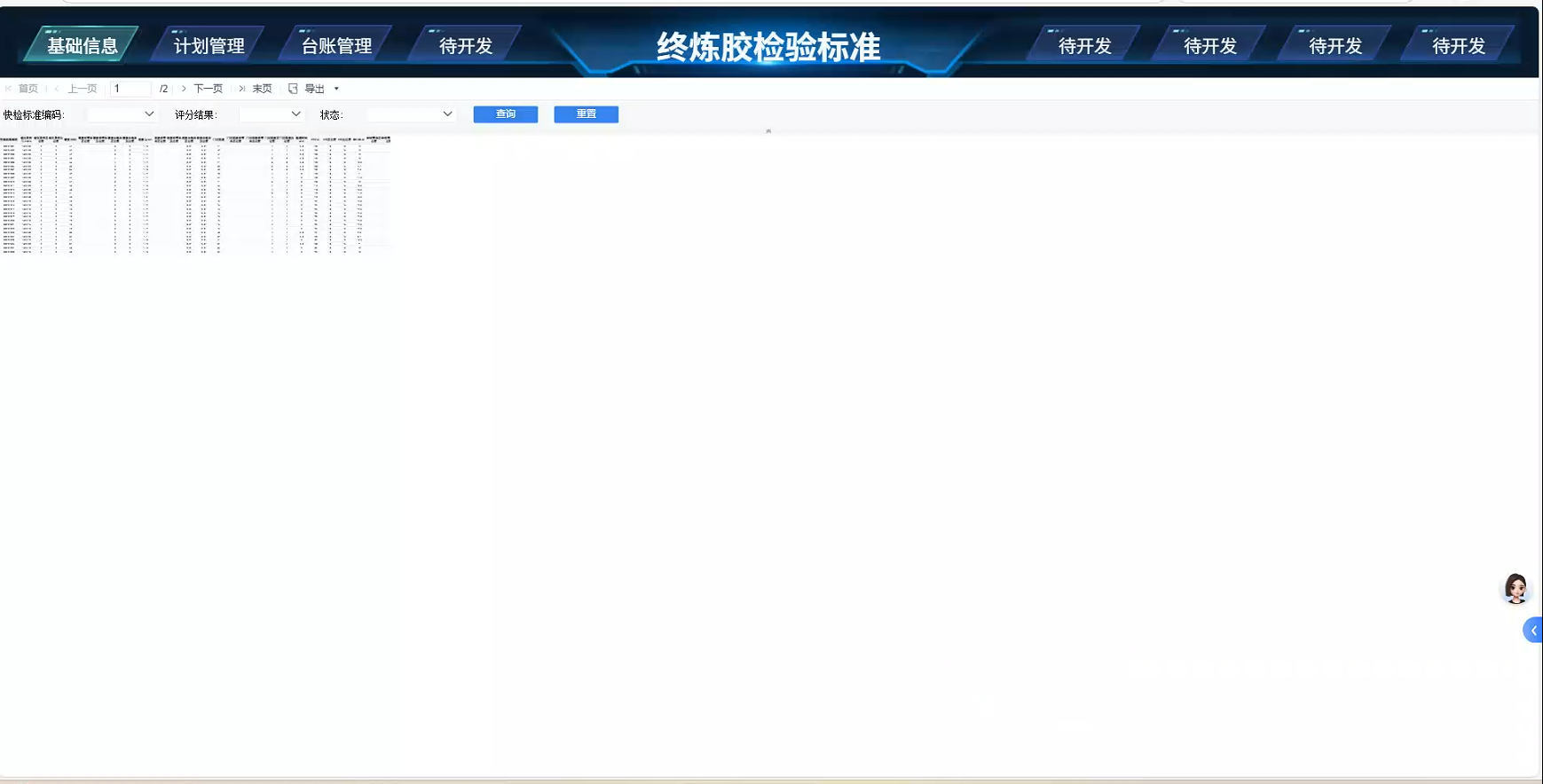
Task: Click the 导出 export icon
Action: coord(293,89)
